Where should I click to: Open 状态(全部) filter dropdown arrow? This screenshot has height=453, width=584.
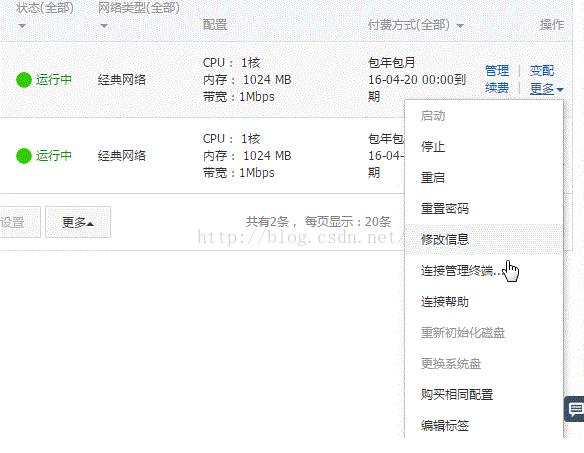[22, 26]
